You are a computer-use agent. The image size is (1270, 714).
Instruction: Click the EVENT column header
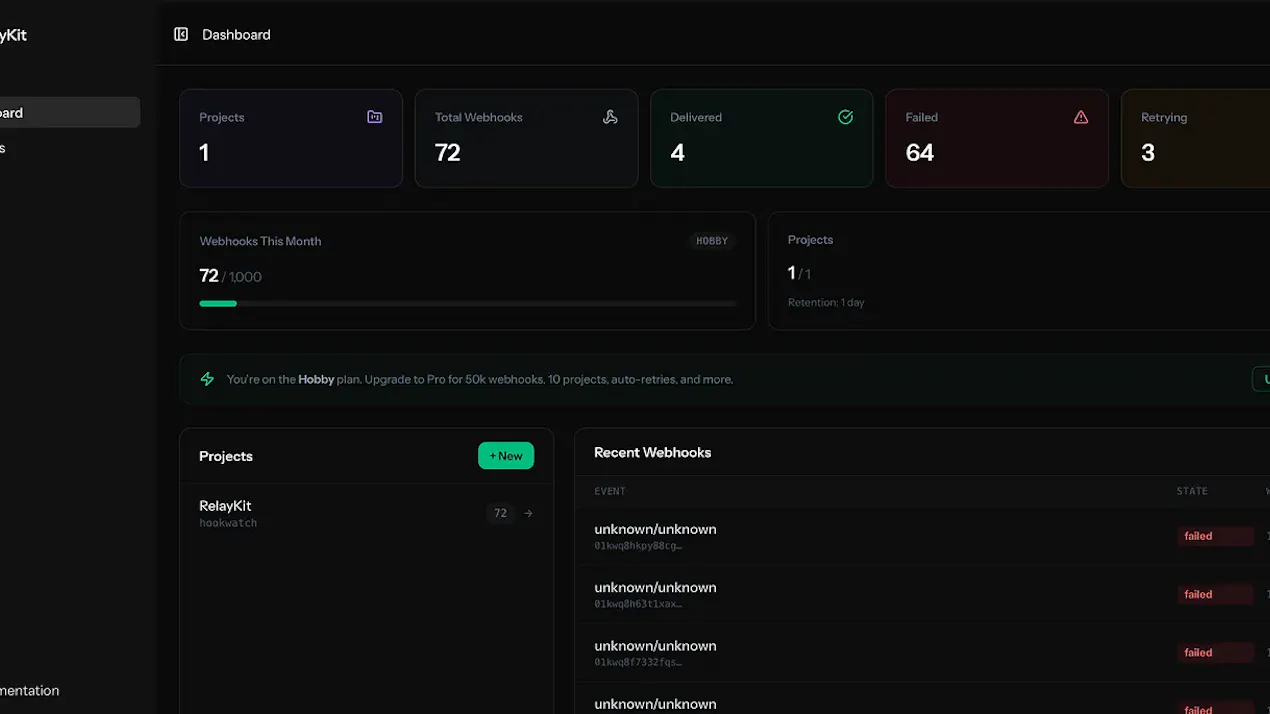tap(610, 491)
